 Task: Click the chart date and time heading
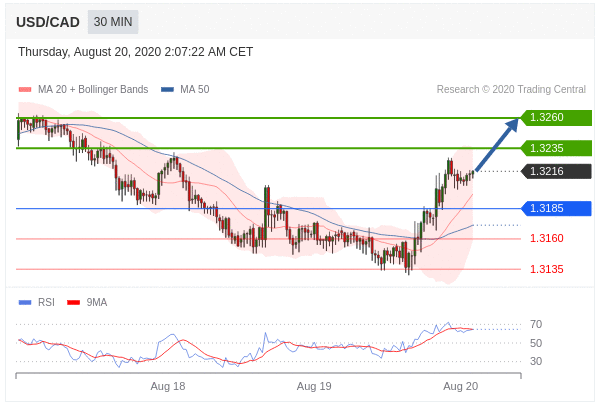click(x=136, y=52)
